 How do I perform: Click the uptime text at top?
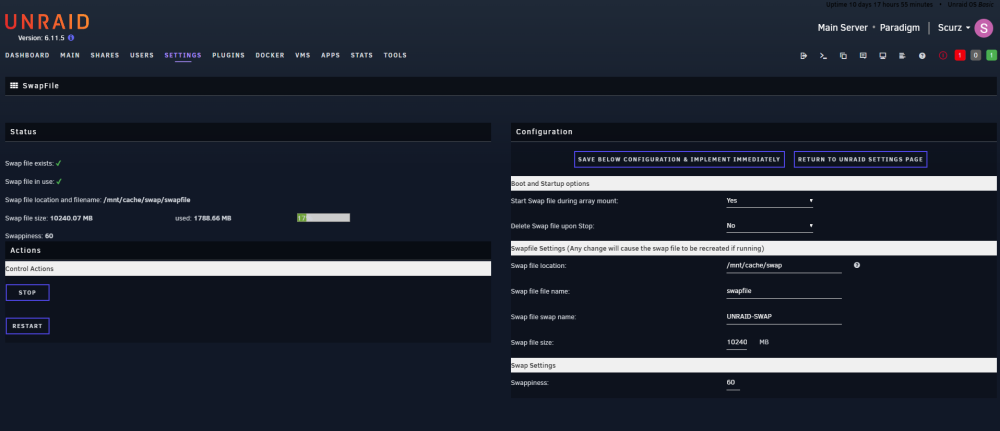click(879, 4)
